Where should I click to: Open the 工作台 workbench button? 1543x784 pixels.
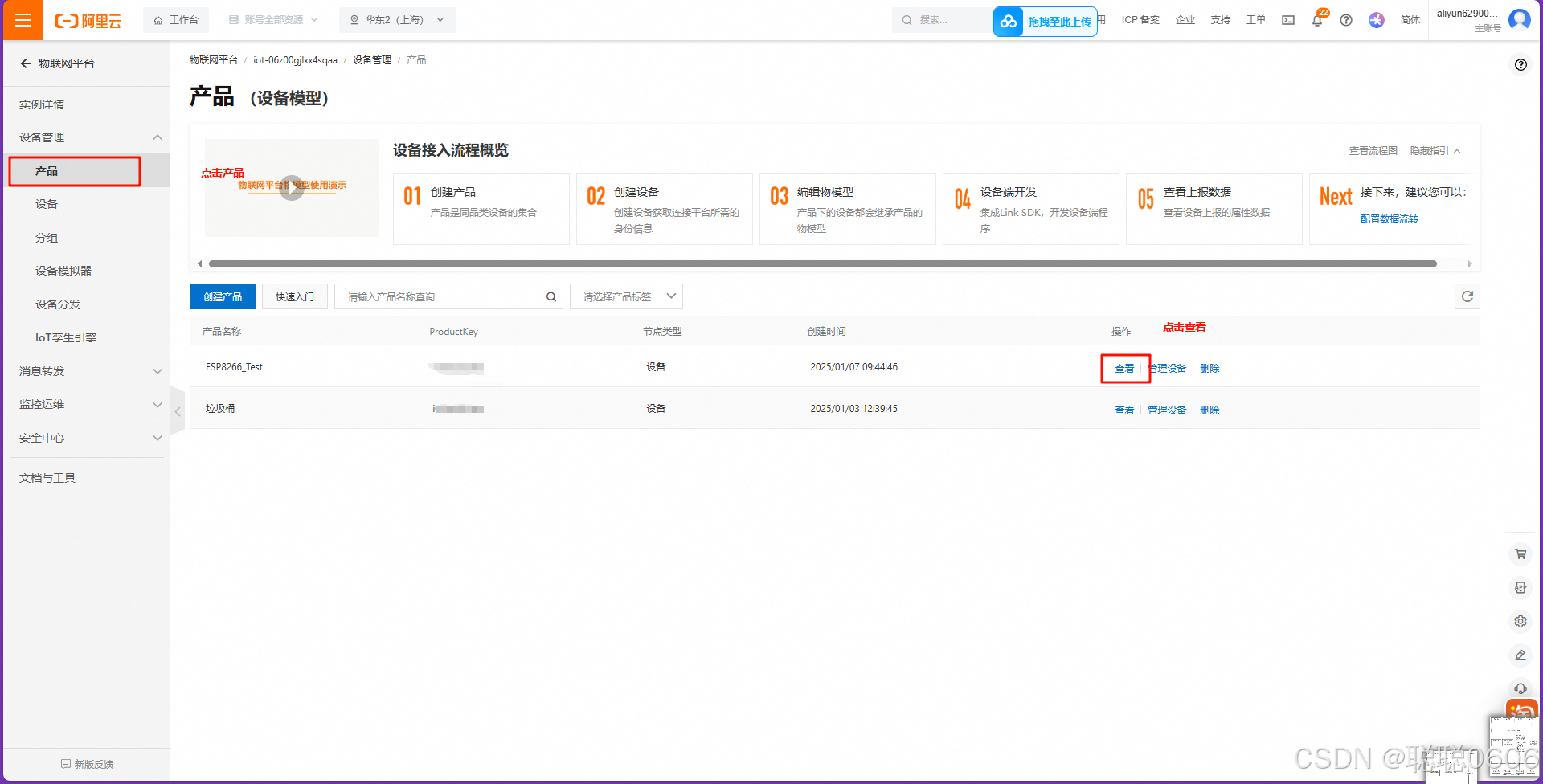pyautogui.click(x=176, y=20)
